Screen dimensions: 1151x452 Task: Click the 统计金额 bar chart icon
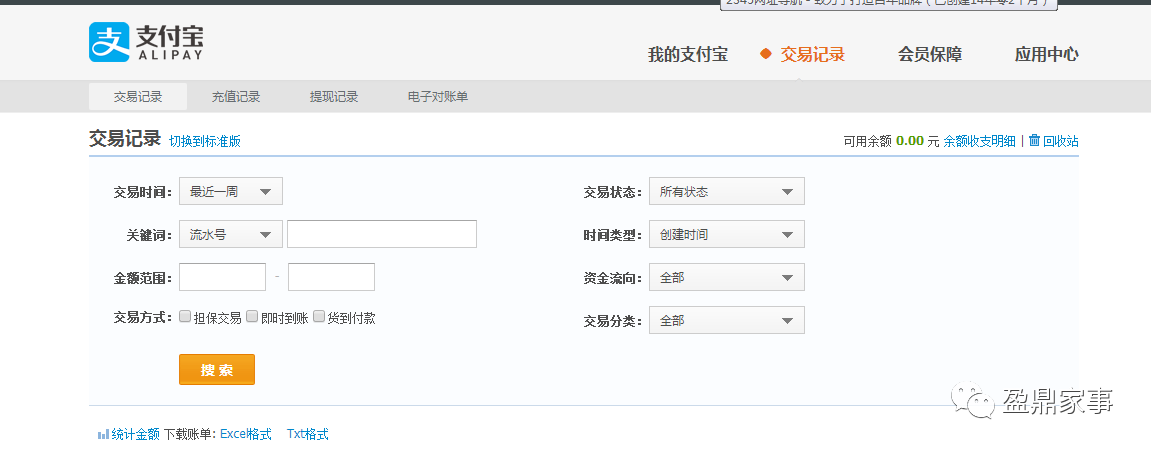(x=103, y=435)
